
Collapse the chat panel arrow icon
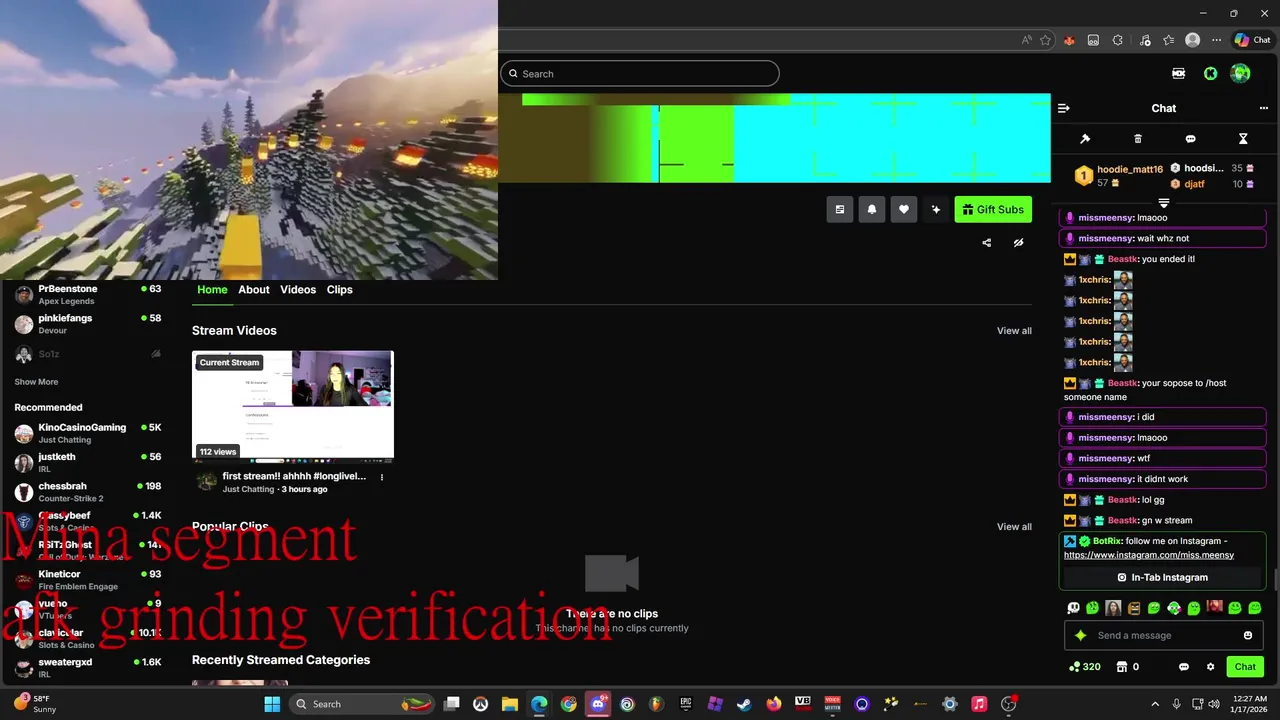coord(1064,108)
